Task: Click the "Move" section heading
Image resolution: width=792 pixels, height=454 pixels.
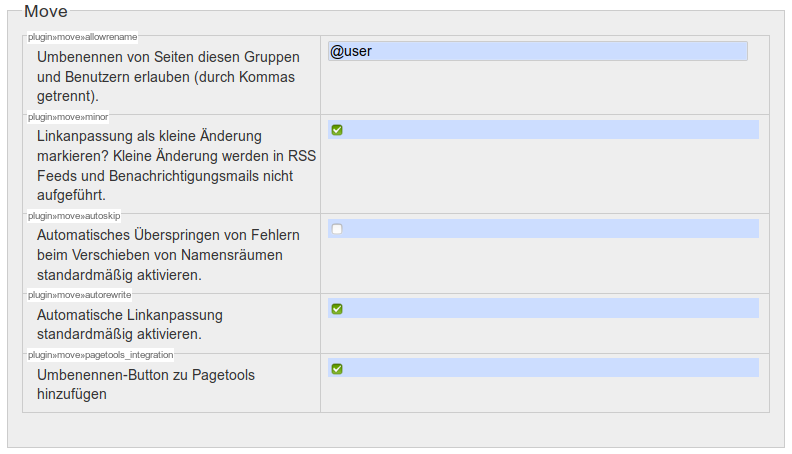Action: click(x=46, y=12)
